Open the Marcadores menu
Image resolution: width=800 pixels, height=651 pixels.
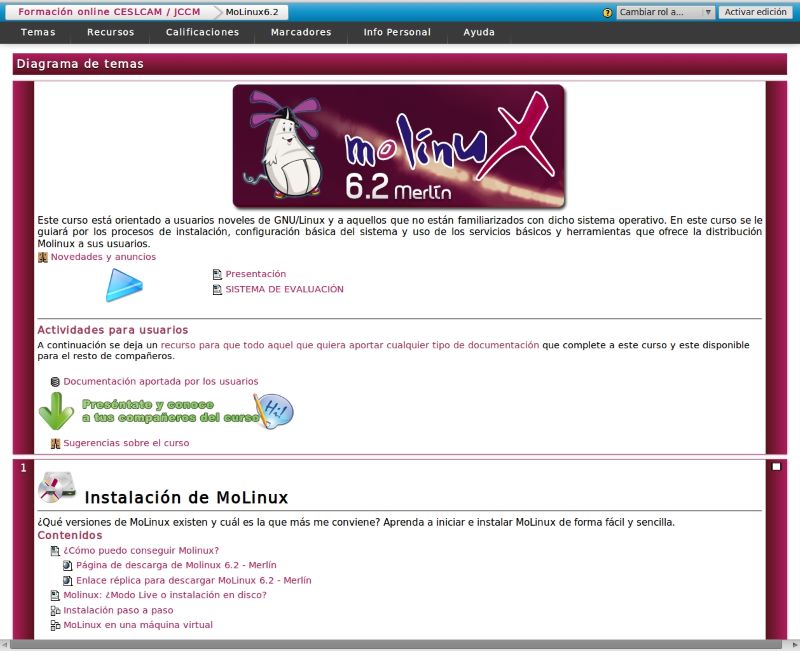tap(301, 32)
